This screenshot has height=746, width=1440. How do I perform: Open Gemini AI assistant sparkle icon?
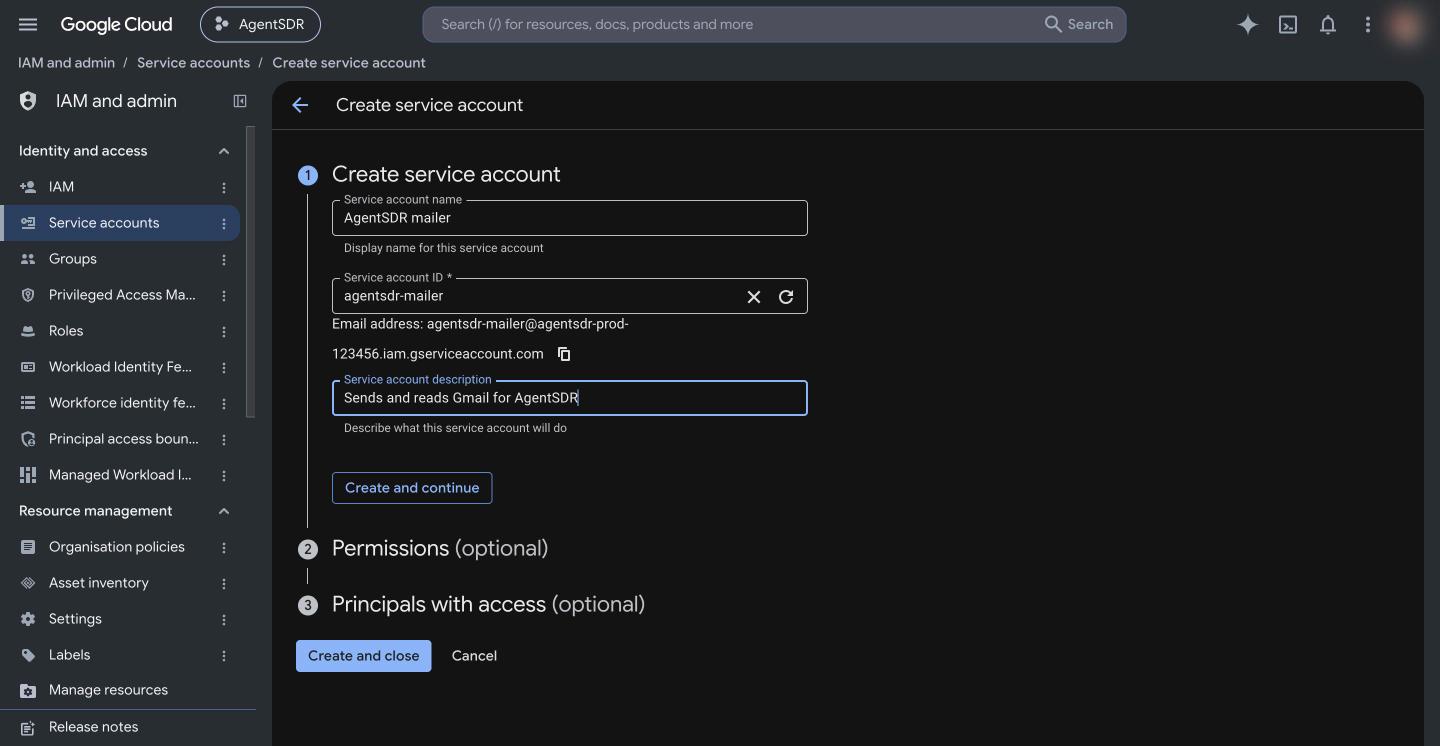point(1247,25)
